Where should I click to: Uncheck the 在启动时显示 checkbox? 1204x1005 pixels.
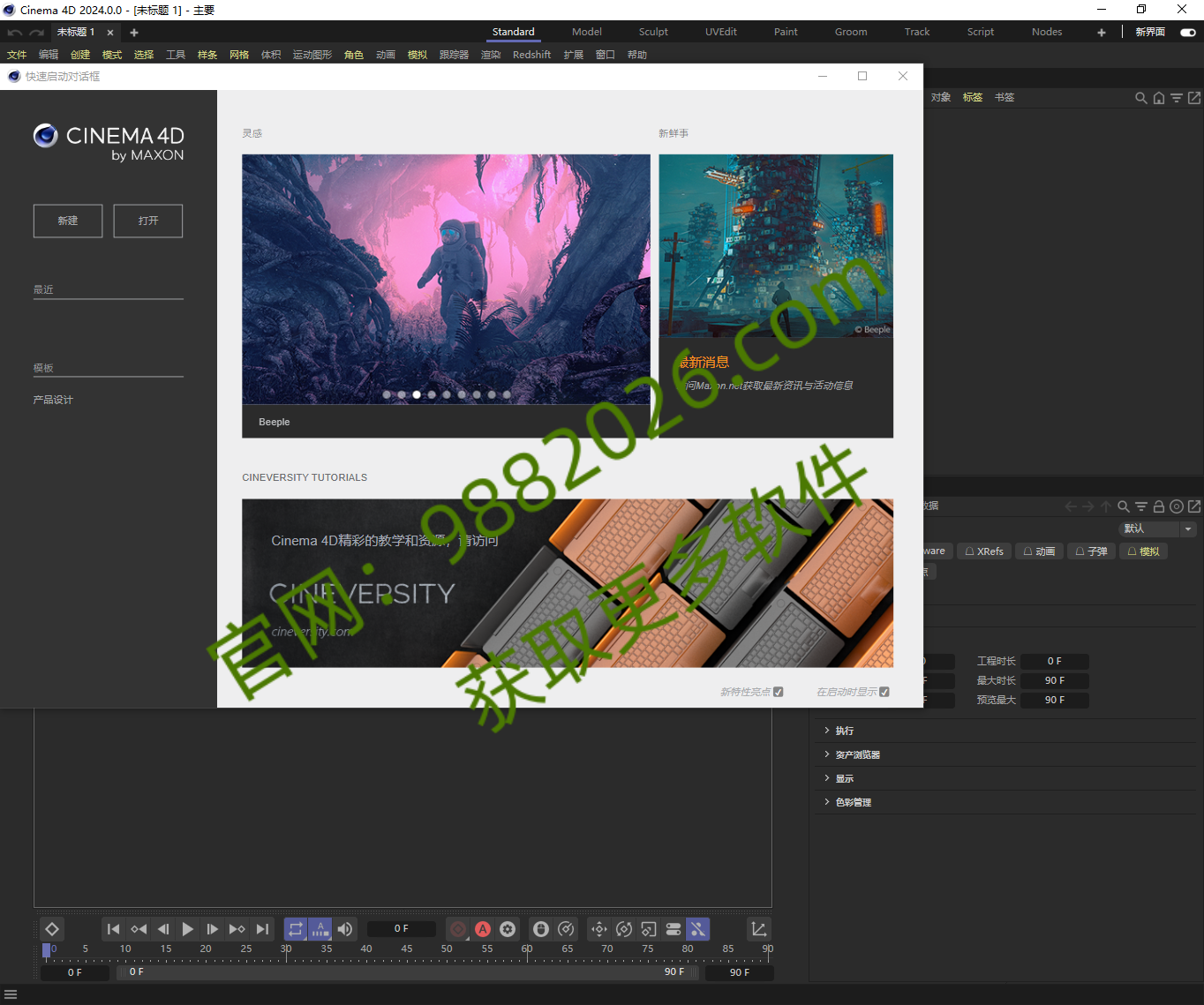[884, 692]
